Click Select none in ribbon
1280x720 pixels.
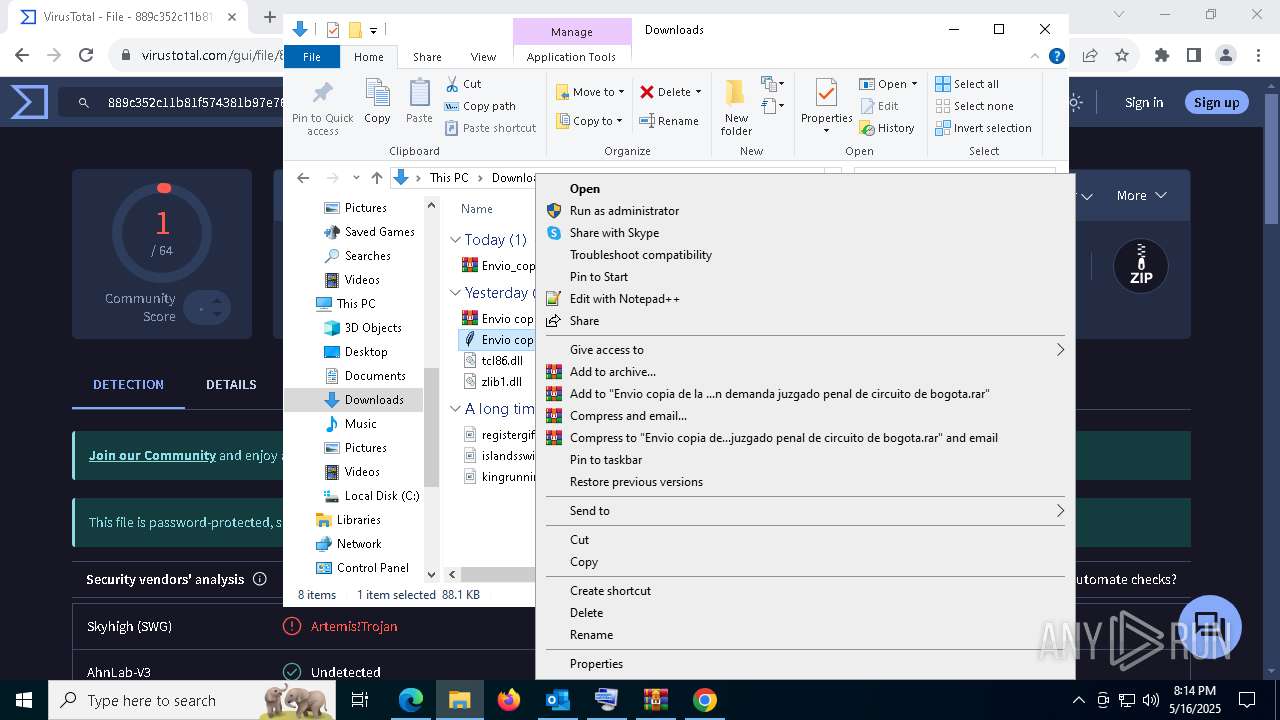tap(975, 106)
